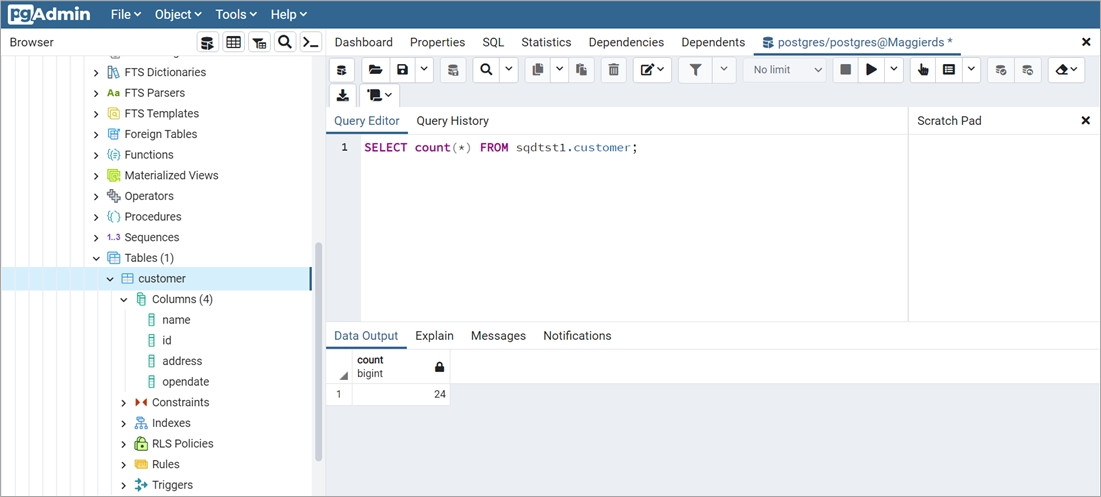Click the Copy rows icon
Screen dimensions: 1101x497
(x=538, y=69)
